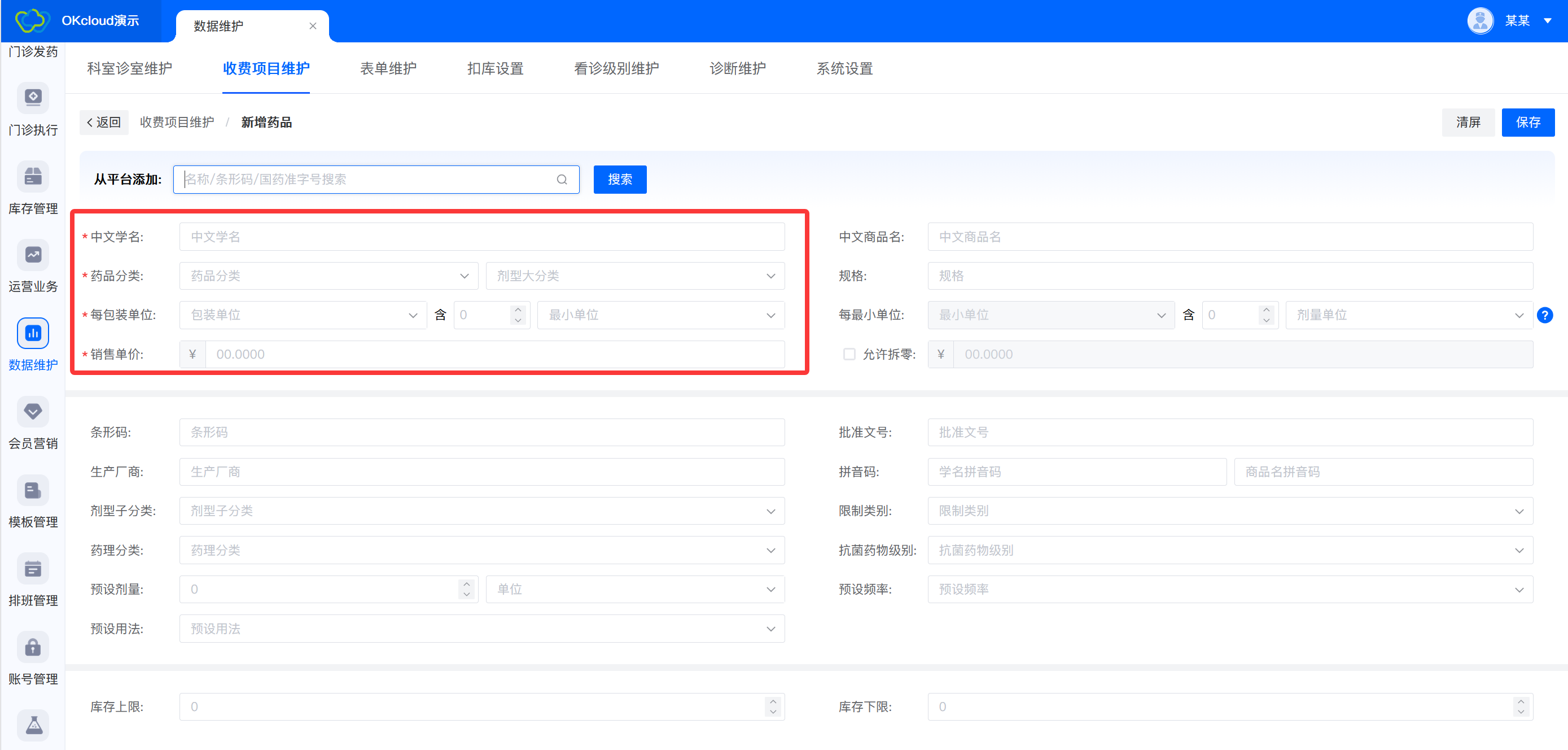Open the 门诊执行 sidebar icon
Viewport: 1568px width, 750px height.
pyautogui.click(x=33, y=98)
